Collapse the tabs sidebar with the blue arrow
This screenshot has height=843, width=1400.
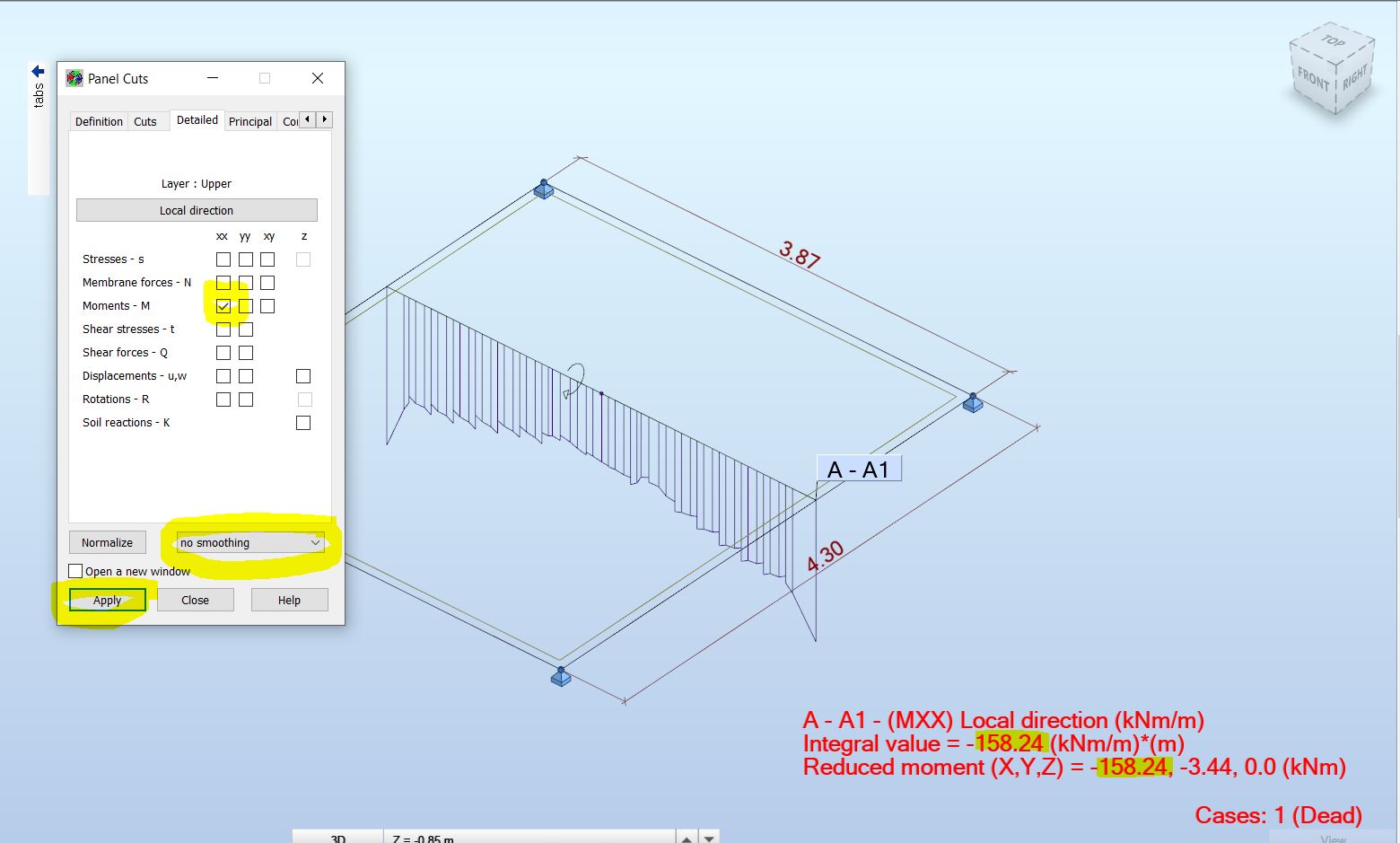(x=38, y=71)
